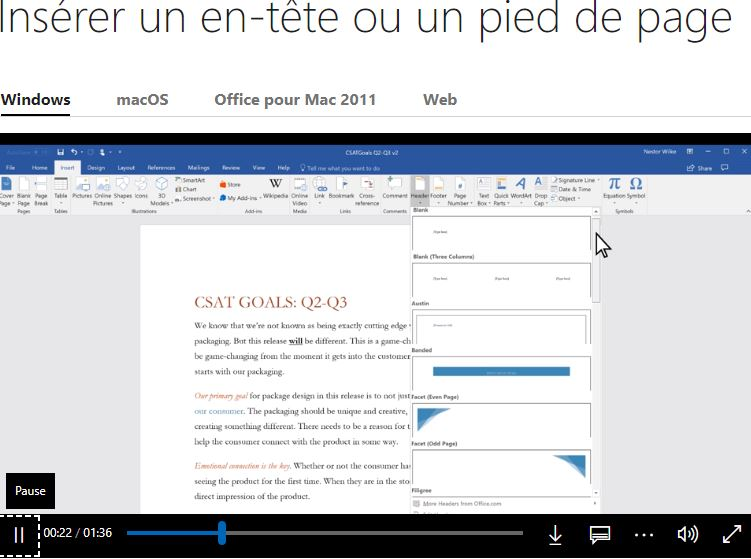The width and height of the screenshot is (751, 559).
Task: Click the Share button in Word
Action: 699,168
